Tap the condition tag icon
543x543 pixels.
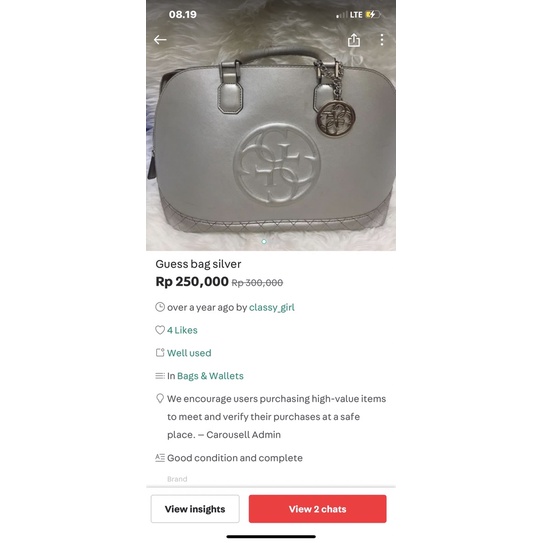[x=160, y=353]
